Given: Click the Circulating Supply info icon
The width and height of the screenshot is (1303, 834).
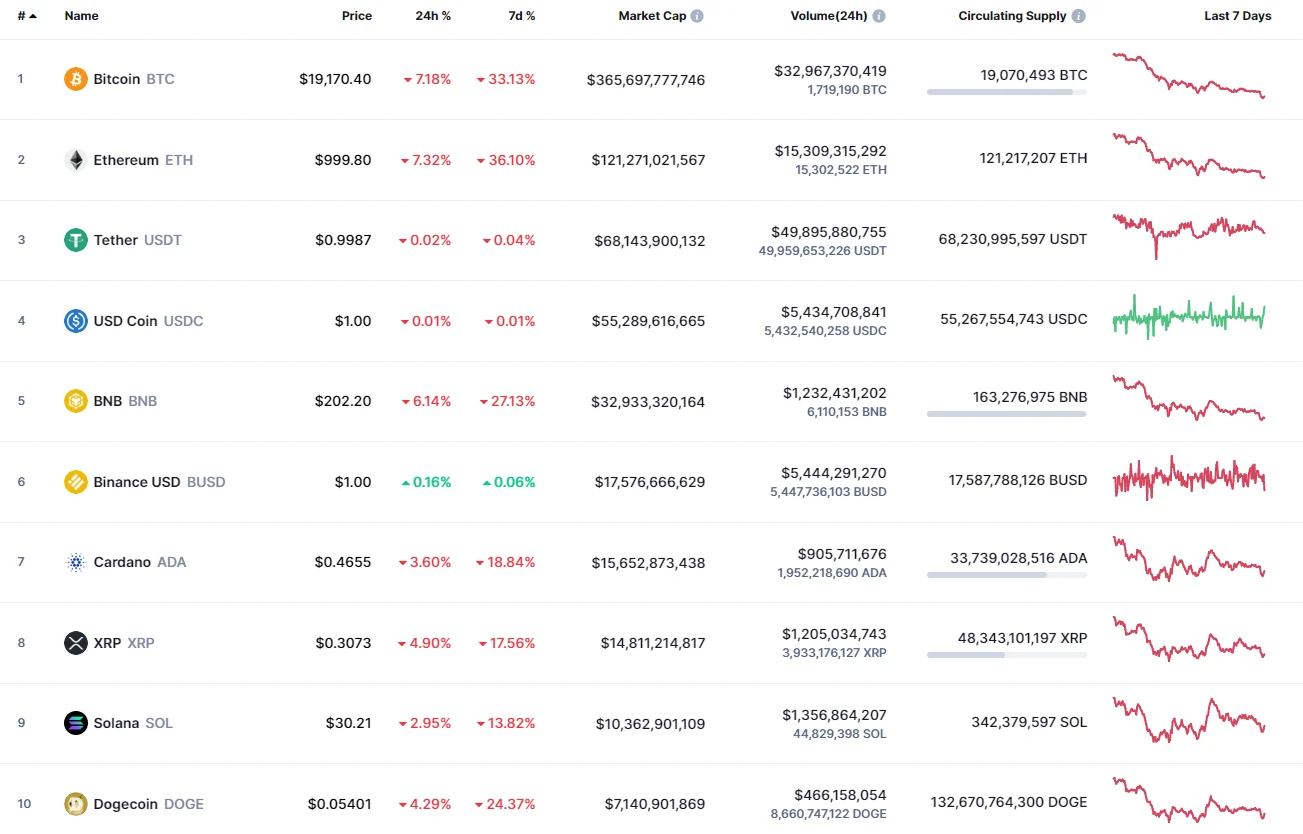Looking at the screenshot, I should point(1078,16).
